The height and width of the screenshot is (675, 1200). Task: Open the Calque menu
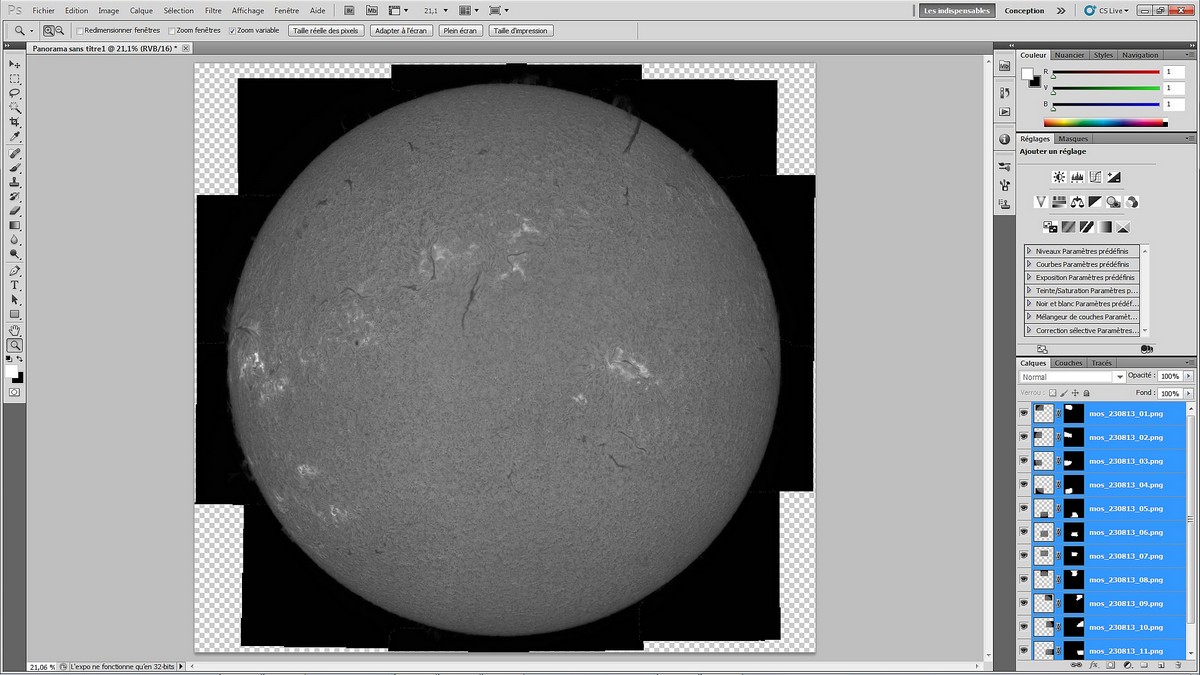pyautogui.click(x=141, y=11)
